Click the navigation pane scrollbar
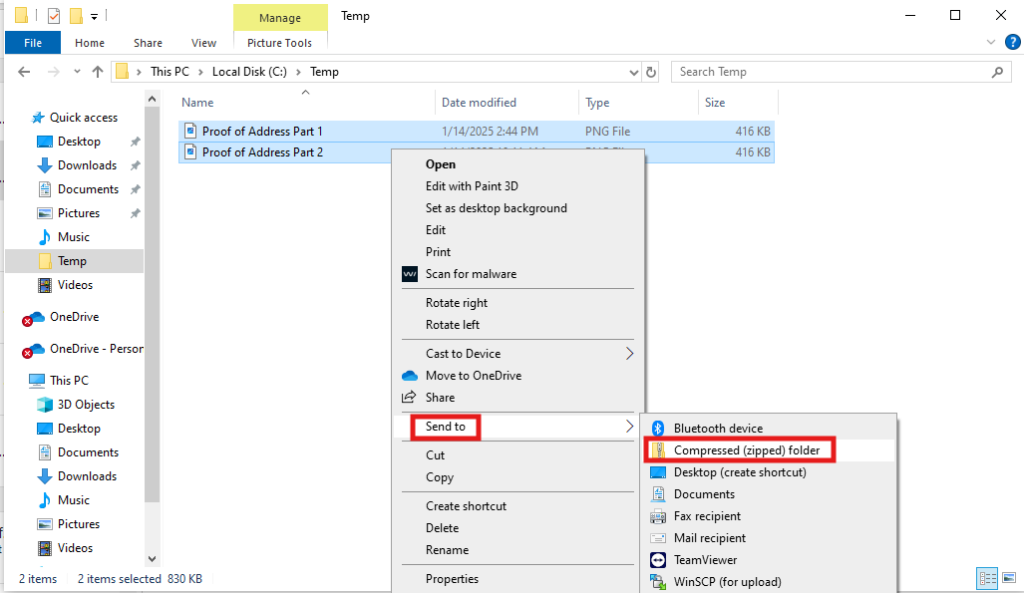The image size is (1024, 593). point(151,300)
